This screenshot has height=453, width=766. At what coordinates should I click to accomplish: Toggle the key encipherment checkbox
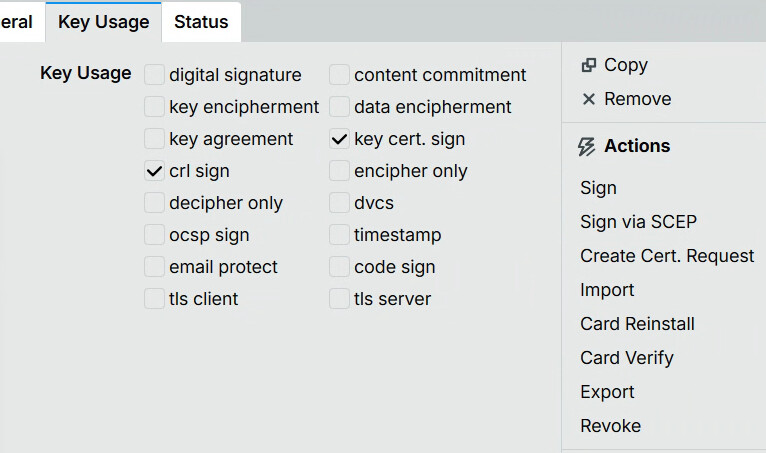pos(154,107)
